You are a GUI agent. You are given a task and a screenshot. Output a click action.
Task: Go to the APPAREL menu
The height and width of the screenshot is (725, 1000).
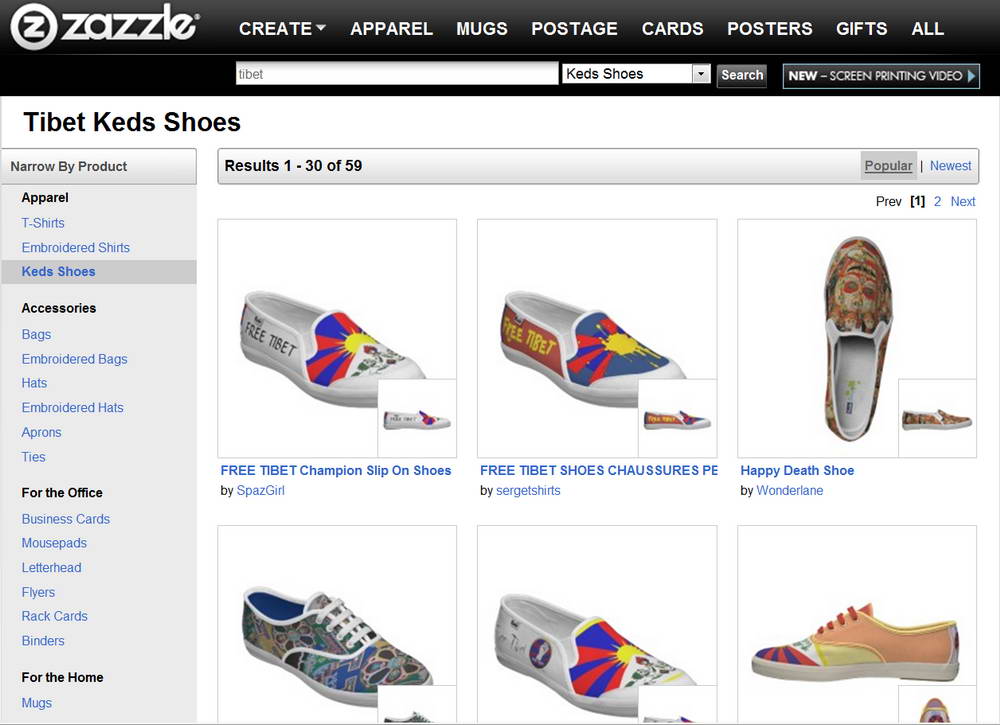(x=391, y=29)
